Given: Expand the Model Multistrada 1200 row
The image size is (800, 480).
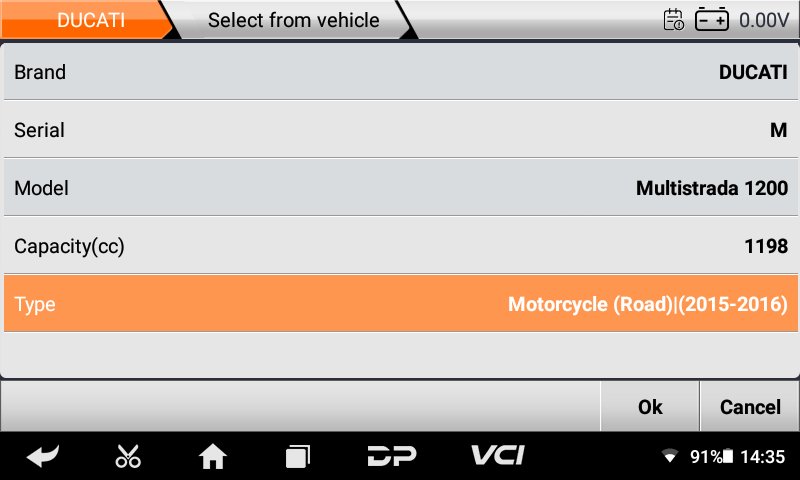Looking at the screenshot, I should 400,188.
